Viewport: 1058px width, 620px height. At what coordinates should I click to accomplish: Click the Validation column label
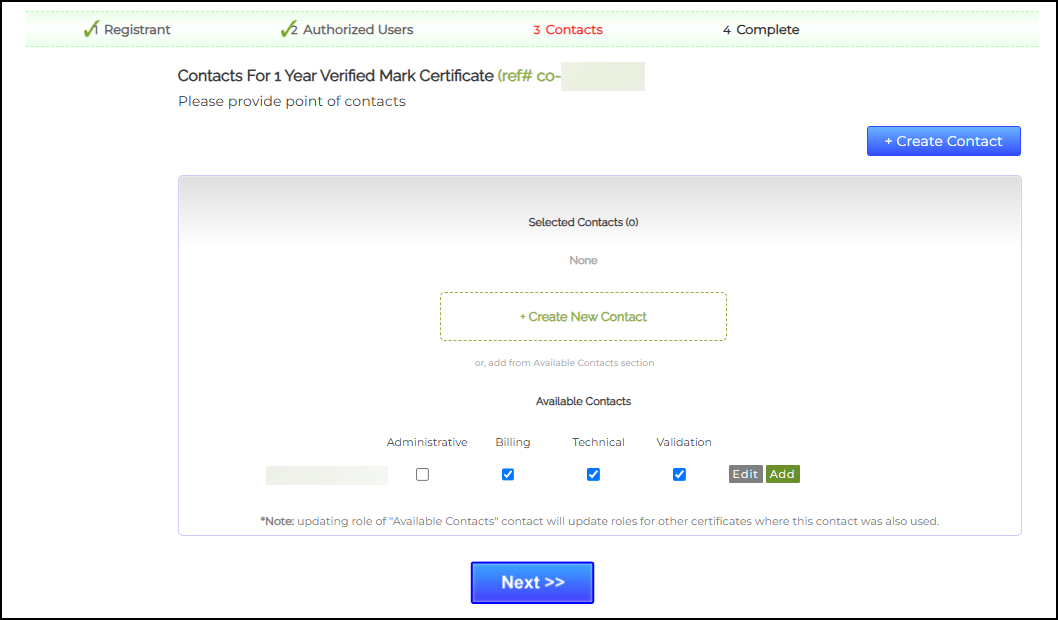pyautogui.click(x=684, y=442)
